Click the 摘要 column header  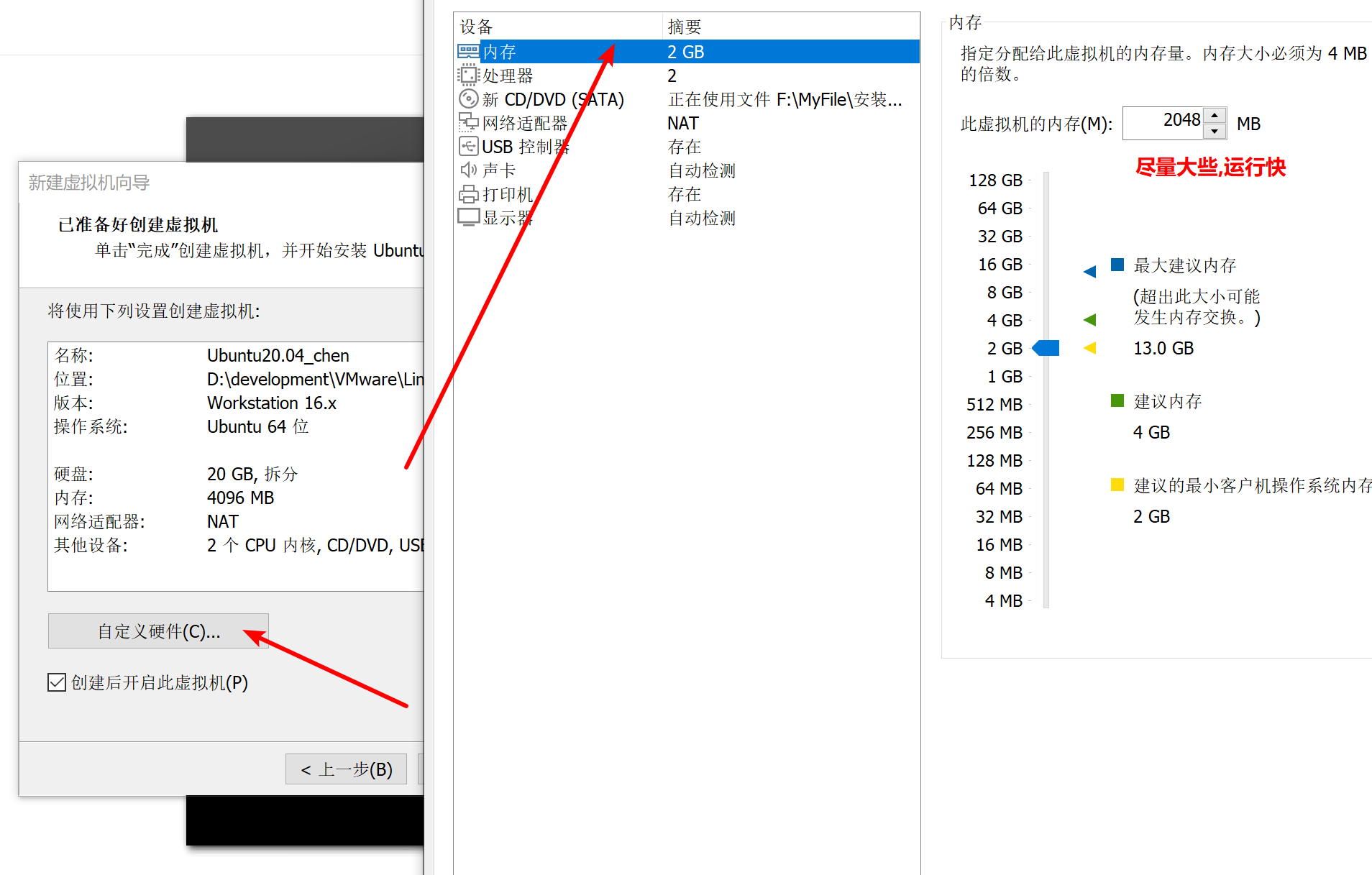tap(791, 27)
